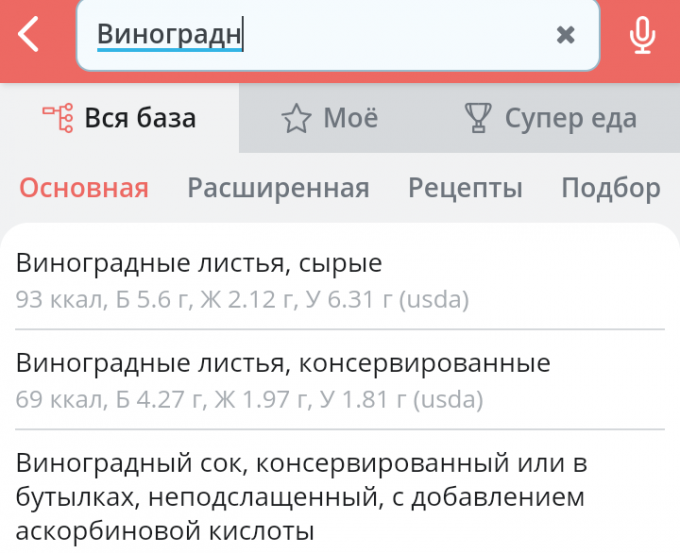Open Виноградные листья, сырые entry
This screenshot has height=553, width=680.
coord(340,280)
